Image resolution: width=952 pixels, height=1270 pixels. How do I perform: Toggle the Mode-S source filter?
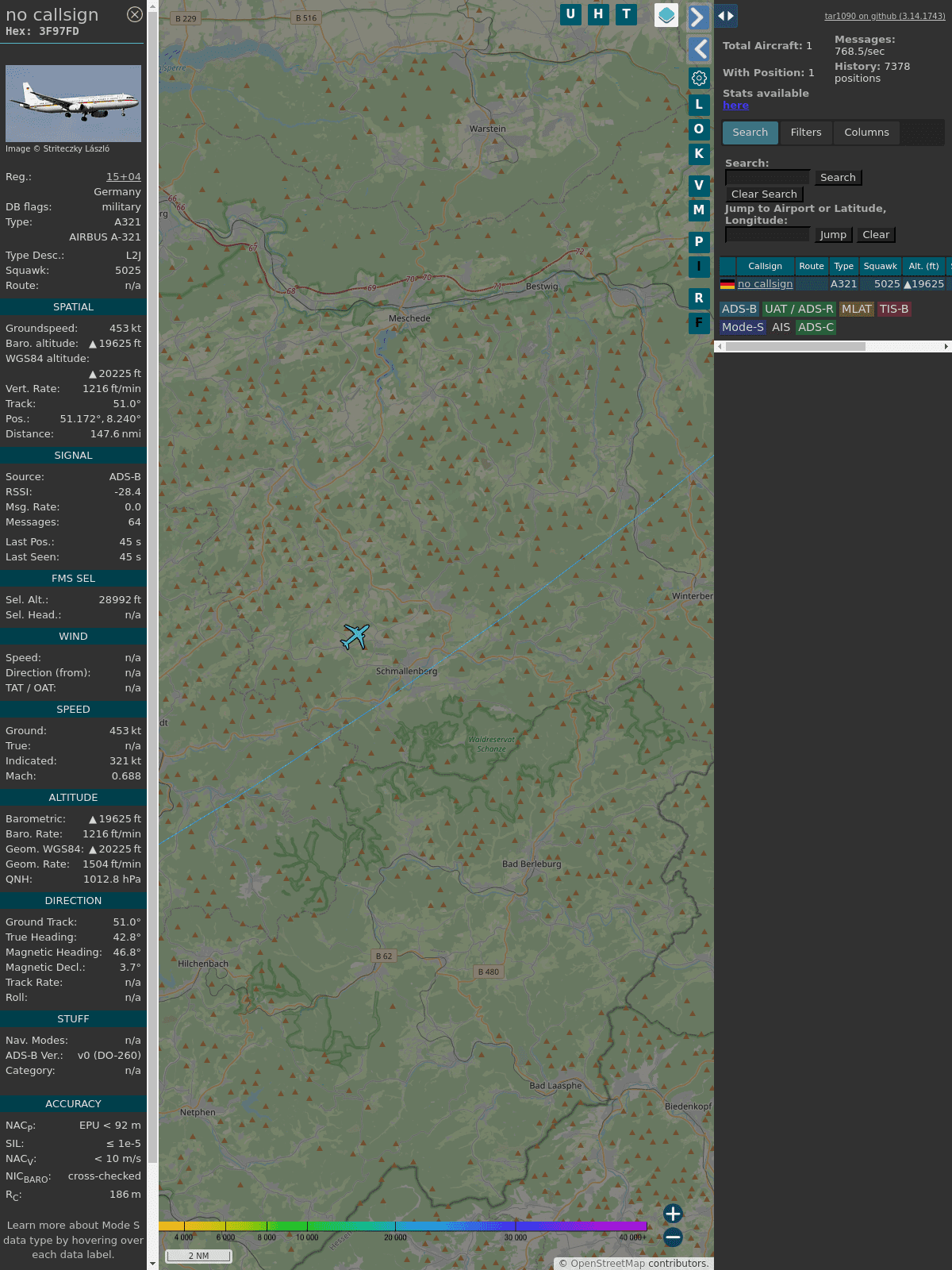coord(743,327)
